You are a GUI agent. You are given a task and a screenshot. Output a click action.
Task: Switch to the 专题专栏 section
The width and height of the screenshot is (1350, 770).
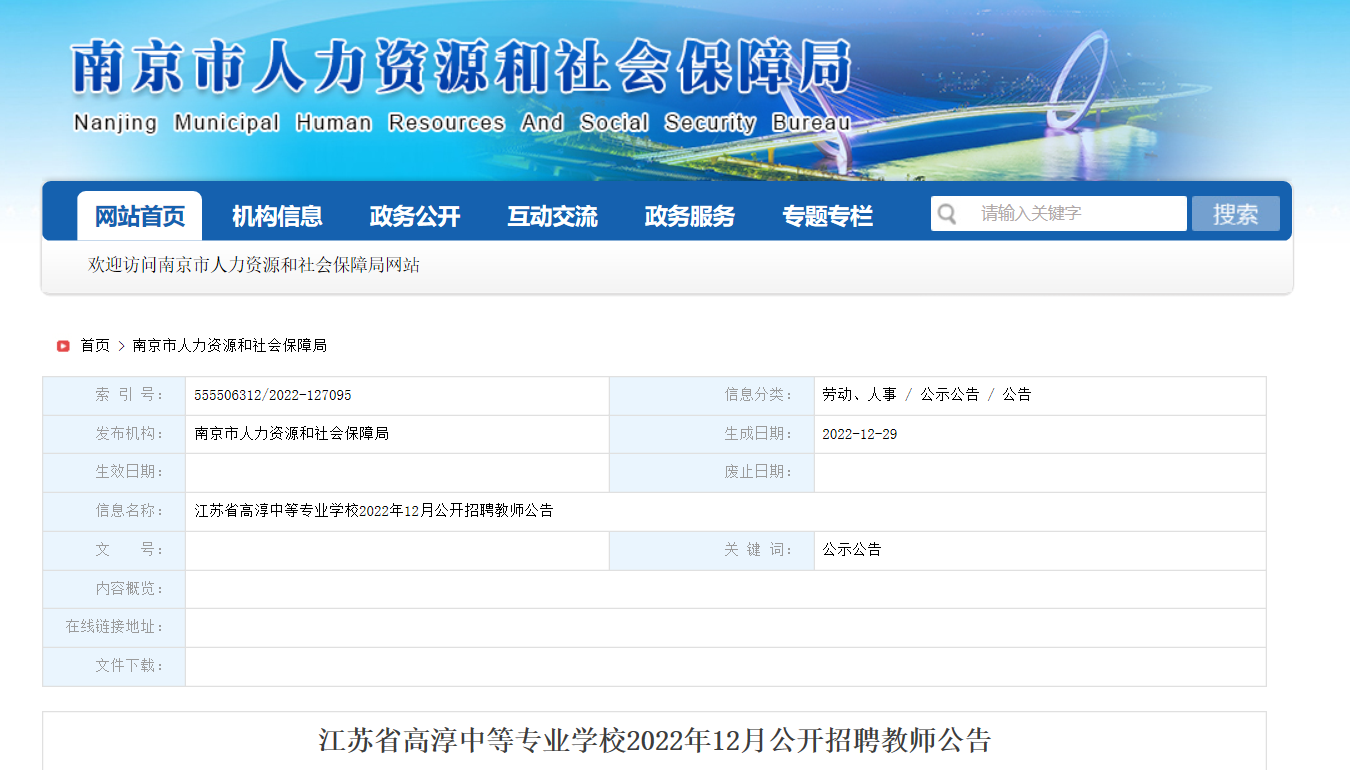coord(827,216)
